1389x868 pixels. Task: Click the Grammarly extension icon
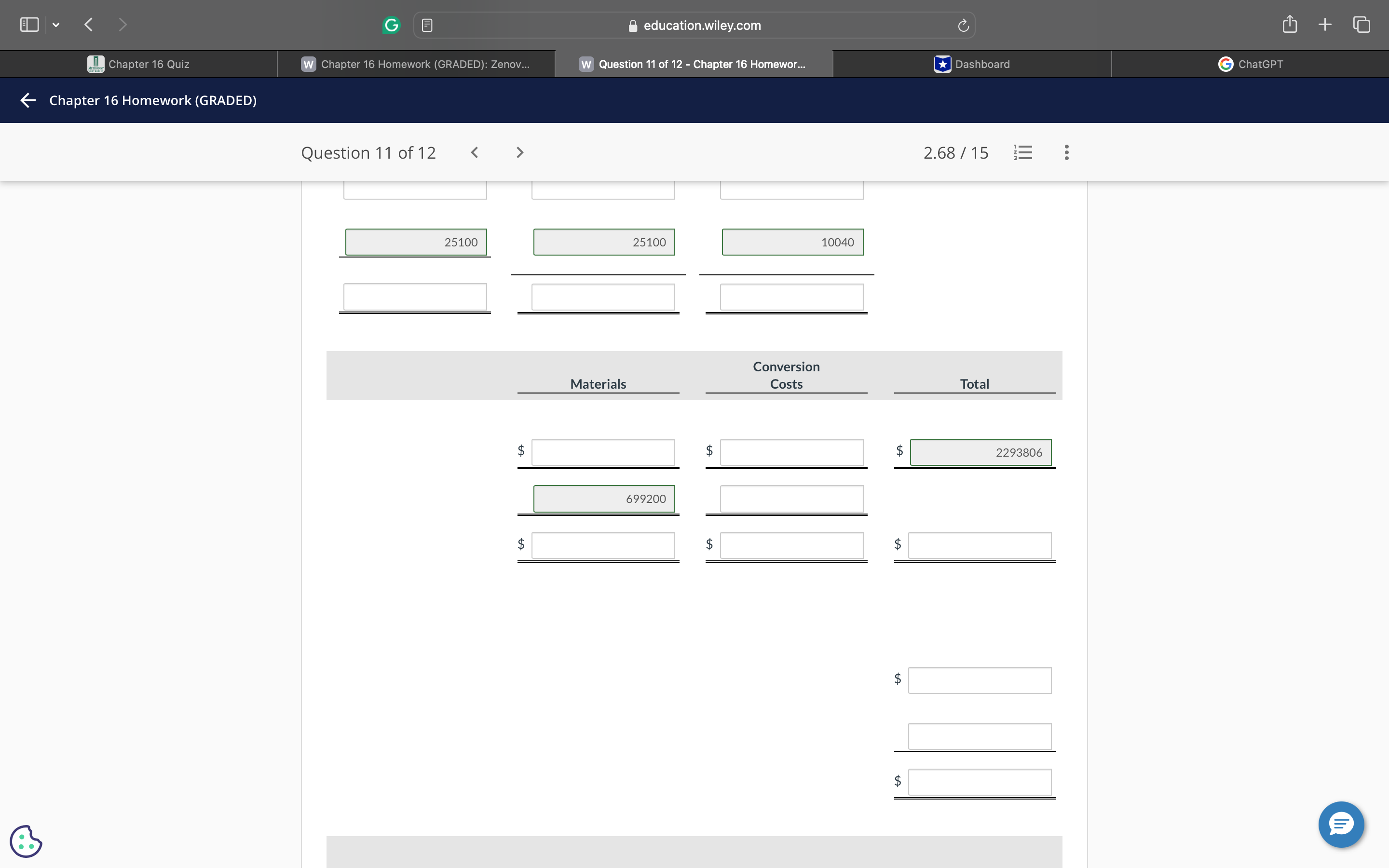(391, 25)
